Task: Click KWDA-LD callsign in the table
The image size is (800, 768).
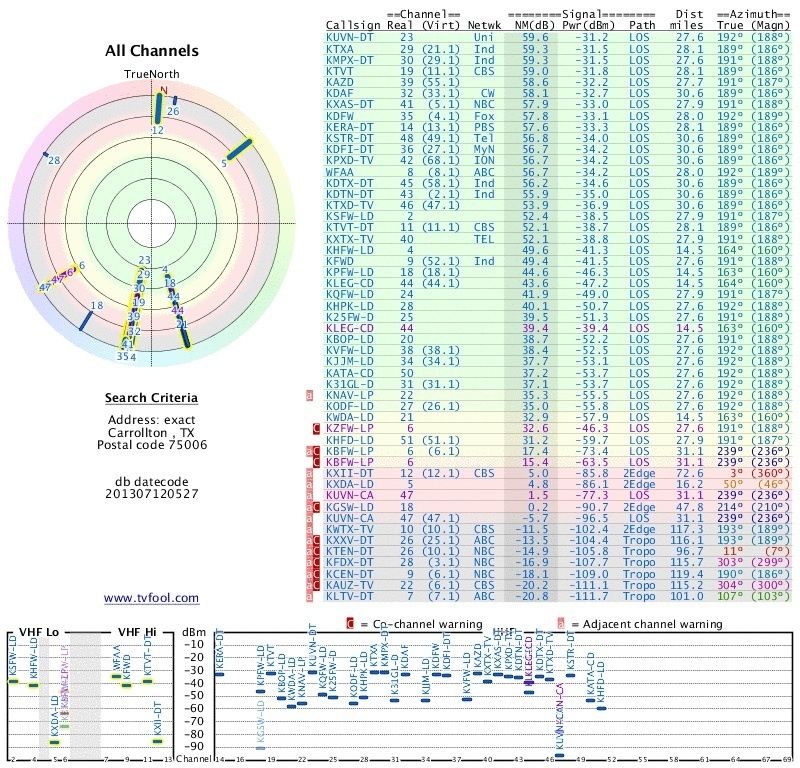Action: (349, 417)
